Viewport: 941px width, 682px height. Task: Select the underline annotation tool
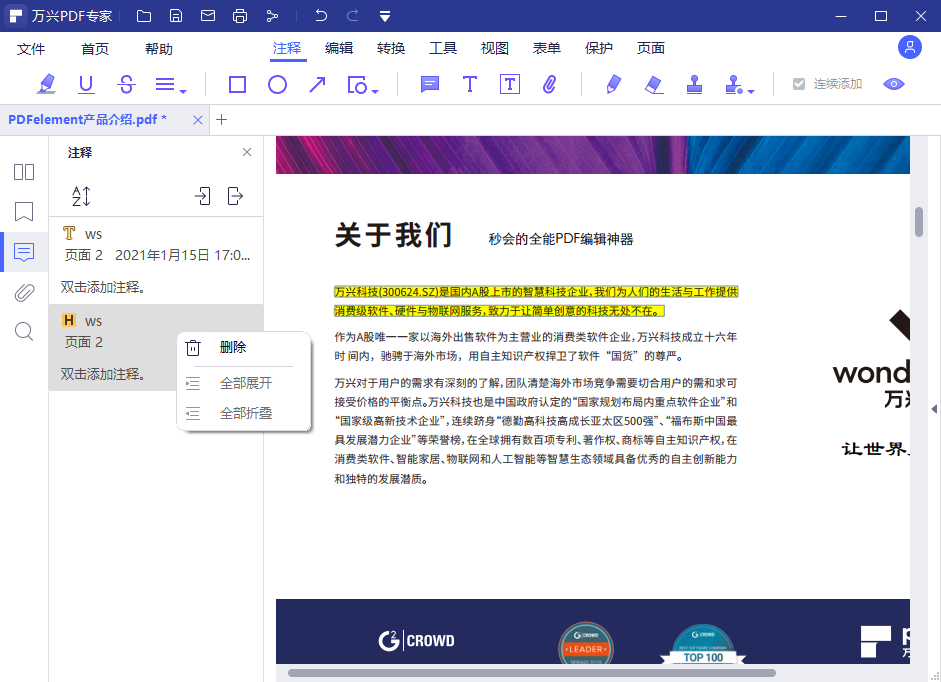(x=86, y=84)
